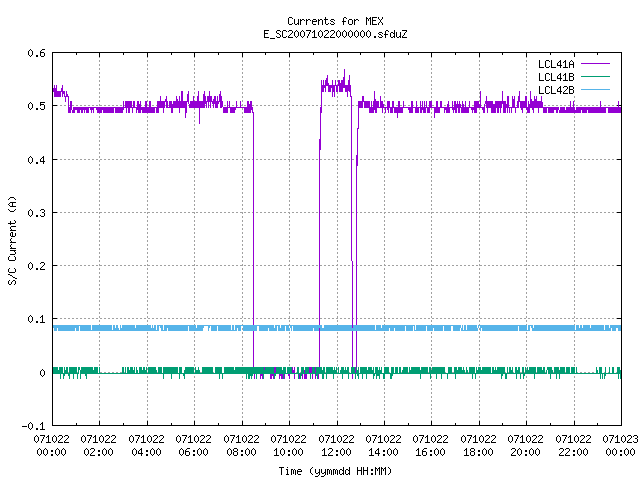
Task: Click the x-axis tick '071022 12:00'
Action: tap(336, 445)
